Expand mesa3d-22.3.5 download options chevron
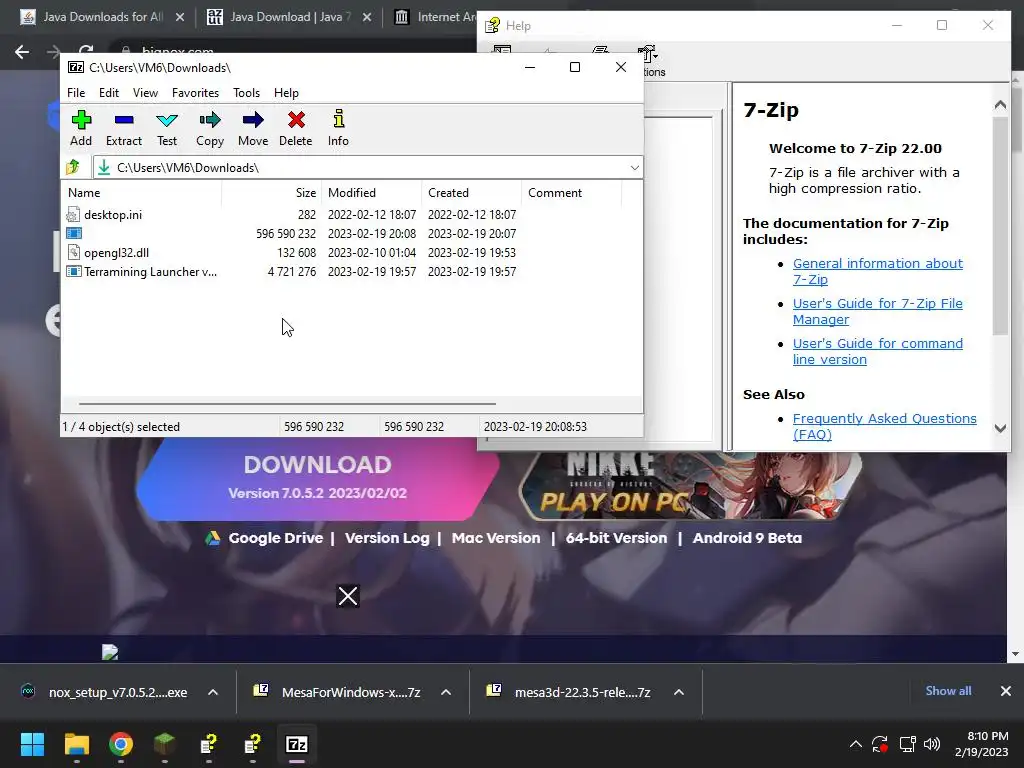 tap(679, 692)
